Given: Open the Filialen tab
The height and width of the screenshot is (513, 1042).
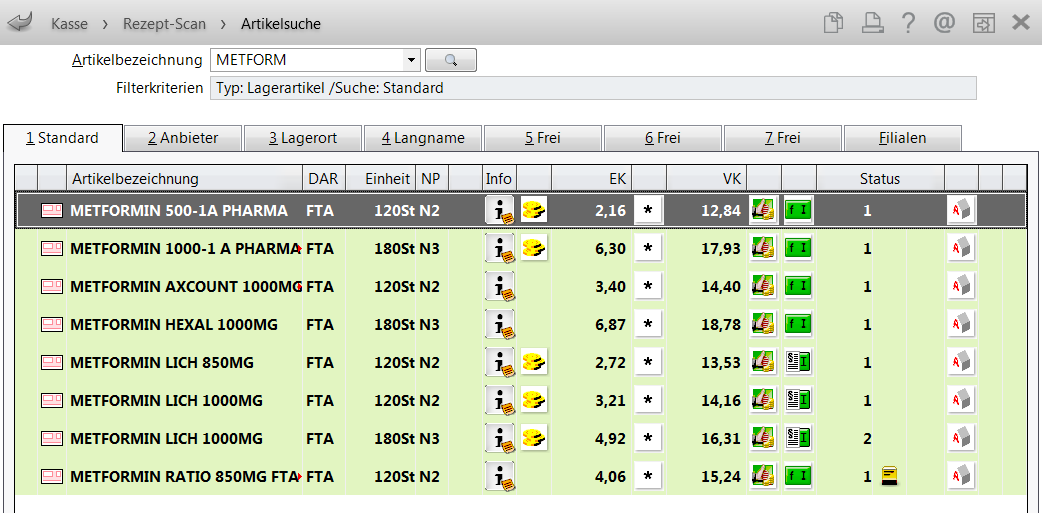Looking at the screenshot, I should tap(902, 138).
